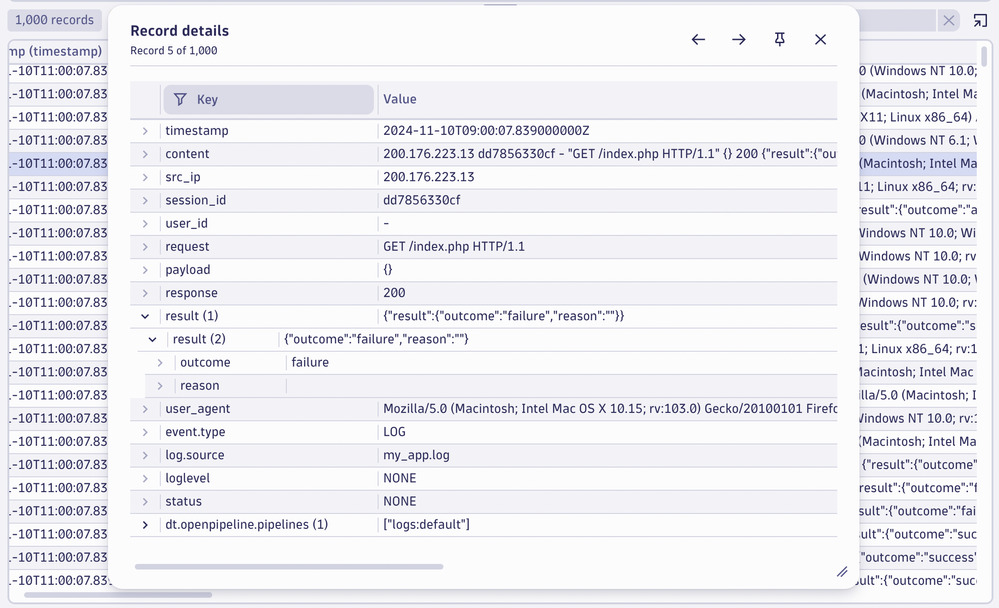Go to next record with right arrow
Viewport: 999px width, 608px height.
[x=739, y=40]
